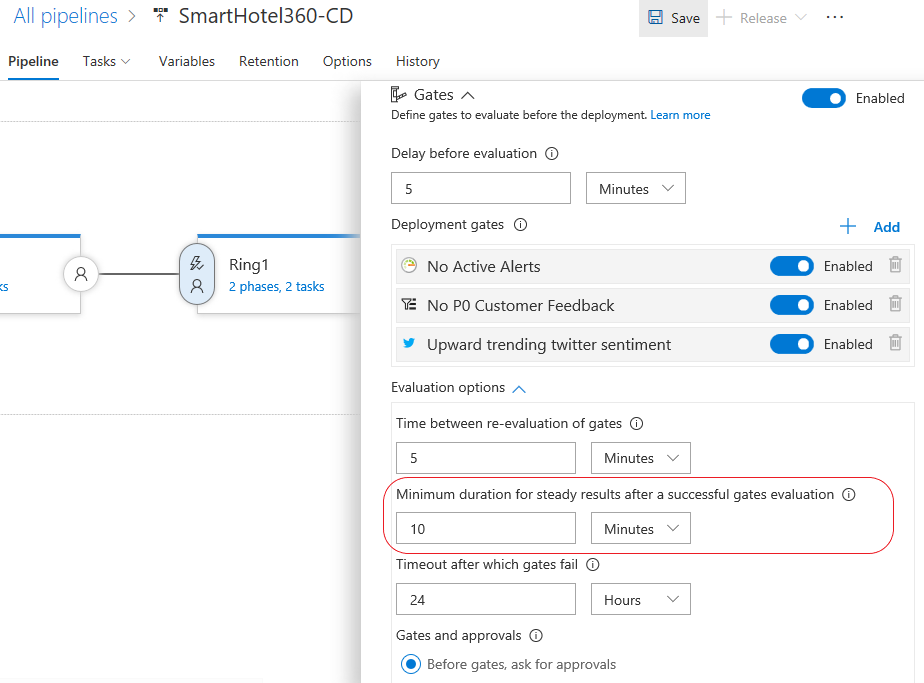Delete the Upward trending twitter sentiment gate
This screenshot has width=924, height=683.
tap(895, 344)
